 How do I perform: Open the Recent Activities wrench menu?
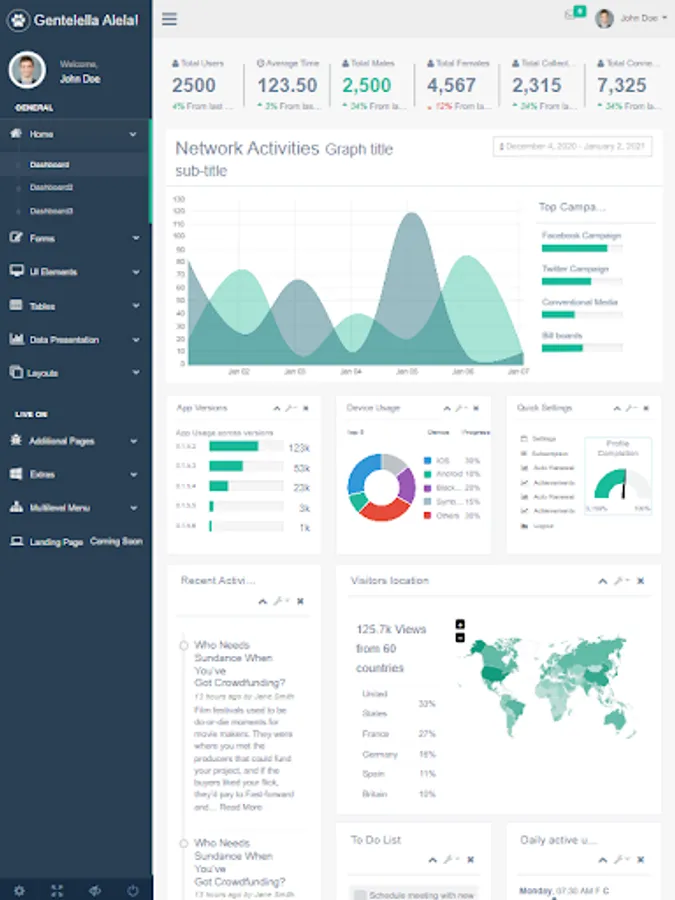click(x=281, y=601)
